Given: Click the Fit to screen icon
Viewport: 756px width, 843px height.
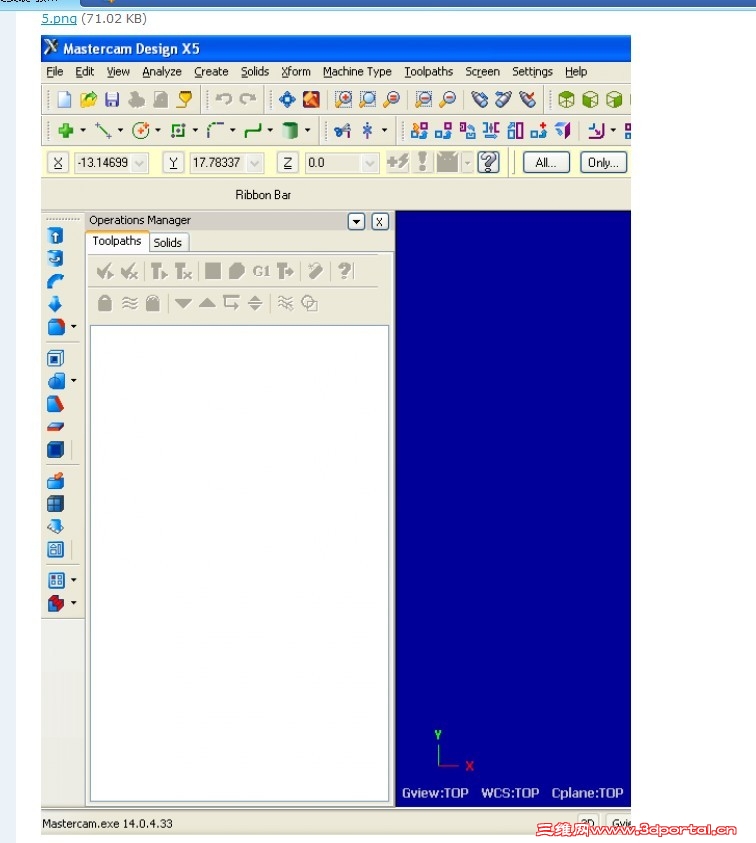Looking at the screenshot, I should coord(287,99).
